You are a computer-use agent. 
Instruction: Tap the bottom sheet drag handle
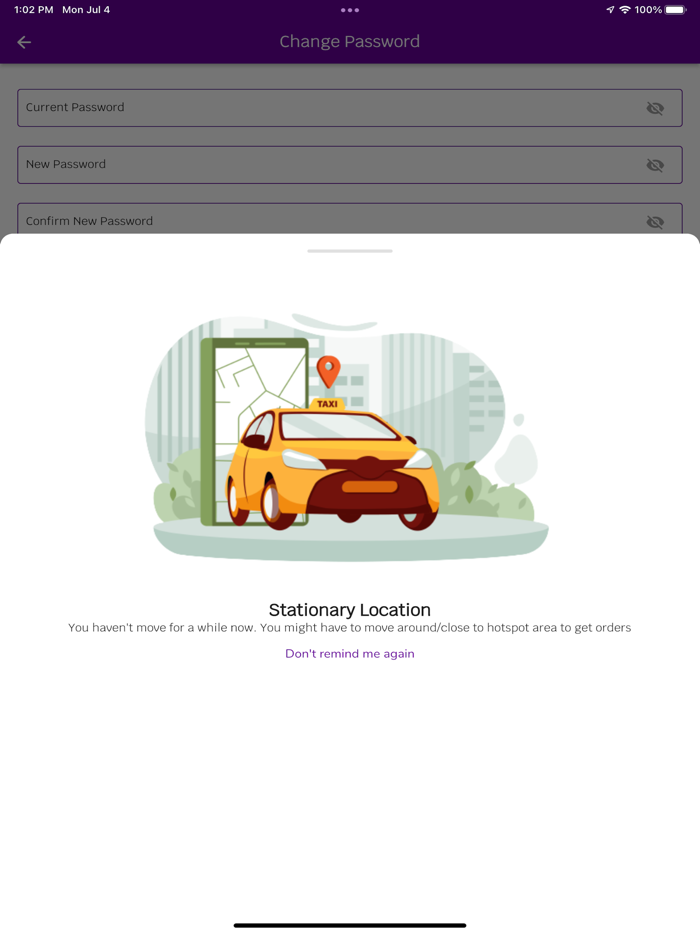(350, 251)
